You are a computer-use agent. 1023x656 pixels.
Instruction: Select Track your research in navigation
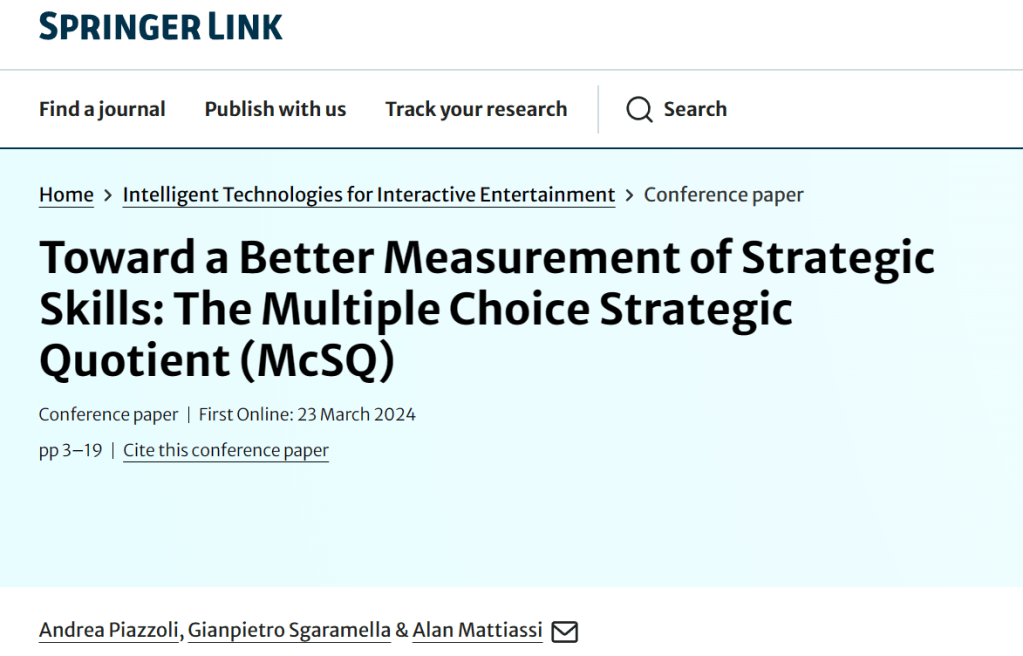(476, 109)
